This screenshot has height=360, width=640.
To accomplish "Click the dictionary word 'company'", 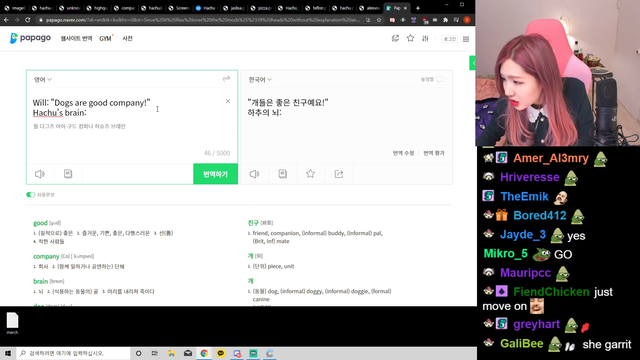I will (46, 256).
